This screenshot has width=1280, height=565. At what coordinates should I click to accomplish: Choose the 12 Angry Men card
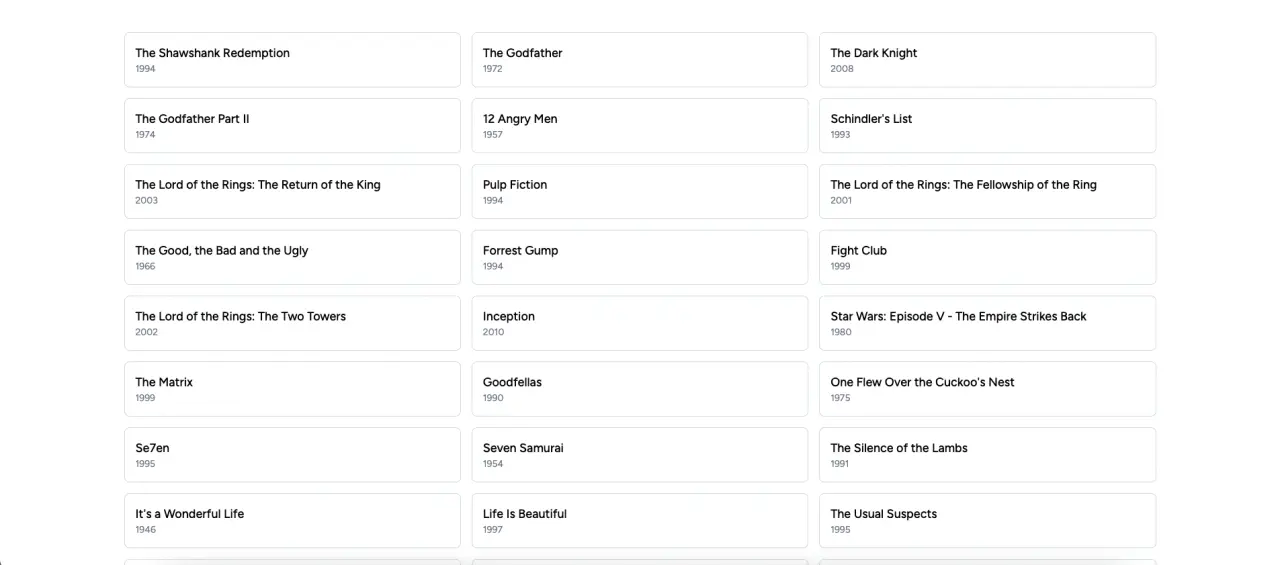(639, 126)
